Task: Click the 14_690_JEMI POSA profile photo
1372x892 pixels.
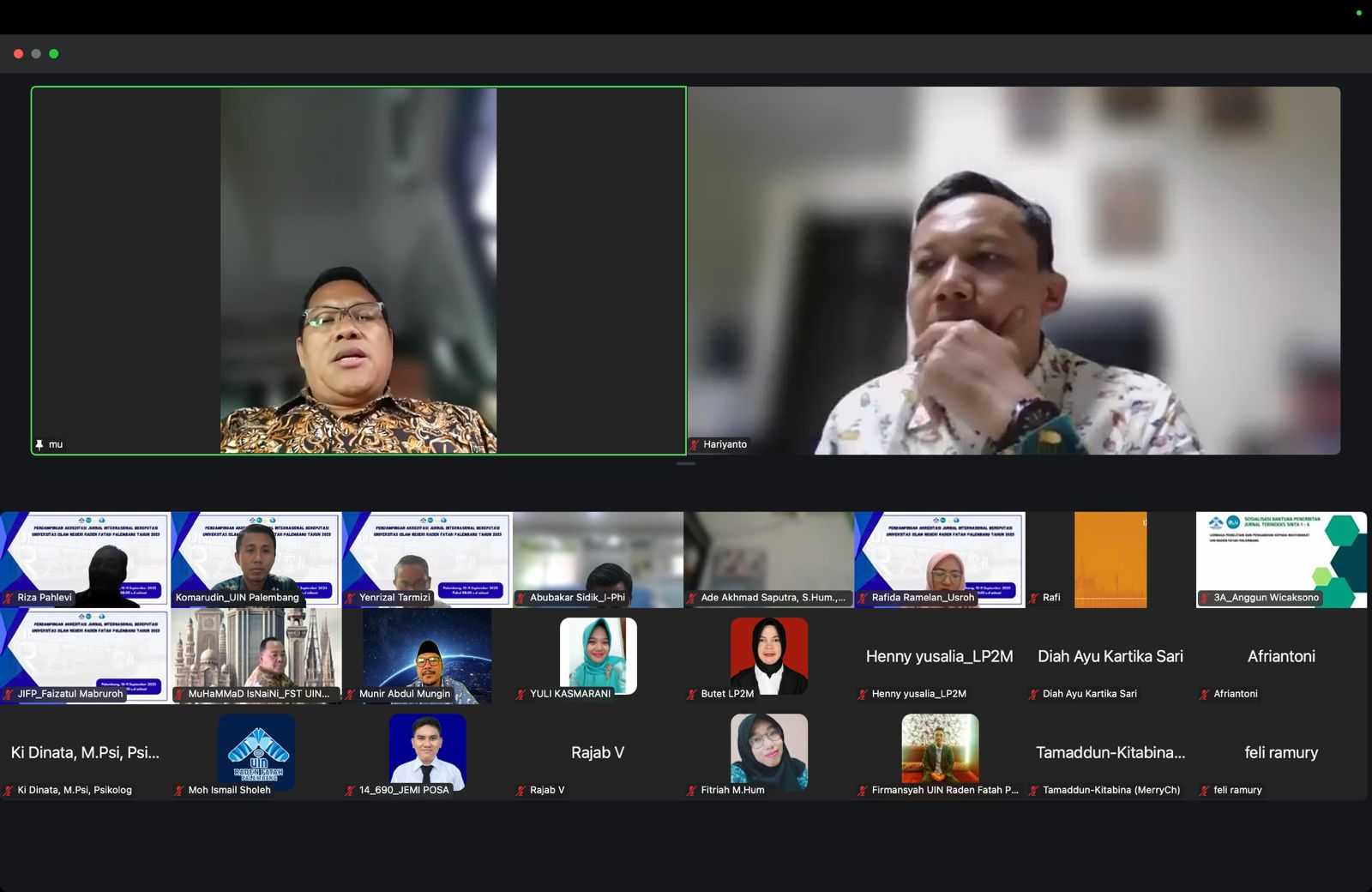Action: click(x=427, y=750)
